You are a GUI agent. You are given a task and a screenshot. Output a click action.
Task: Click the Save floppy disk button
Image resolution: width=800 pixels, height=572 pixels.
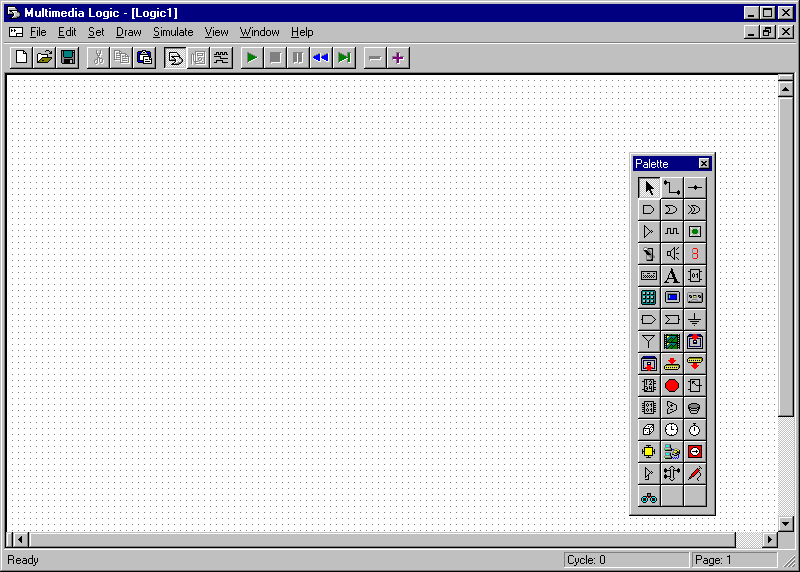pyautogui.click(x=68, y=58)
